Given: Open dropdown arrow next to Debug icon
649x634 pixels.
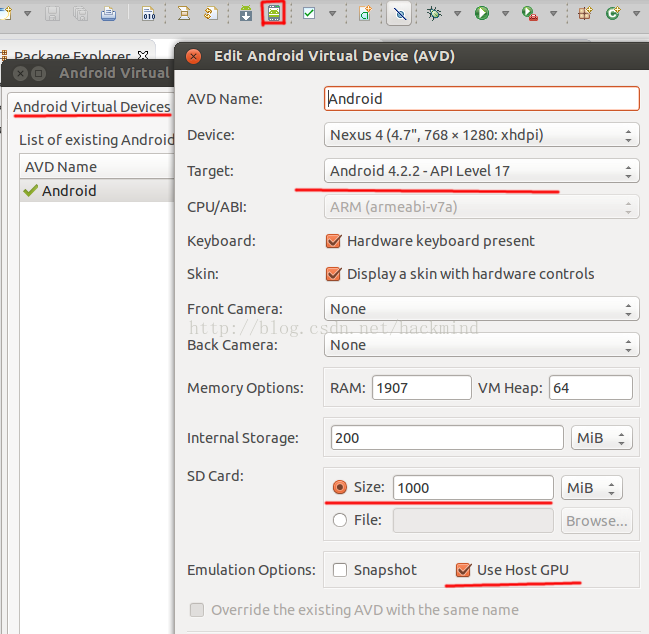Looking at the screenshot, I should tap(457, 14).
